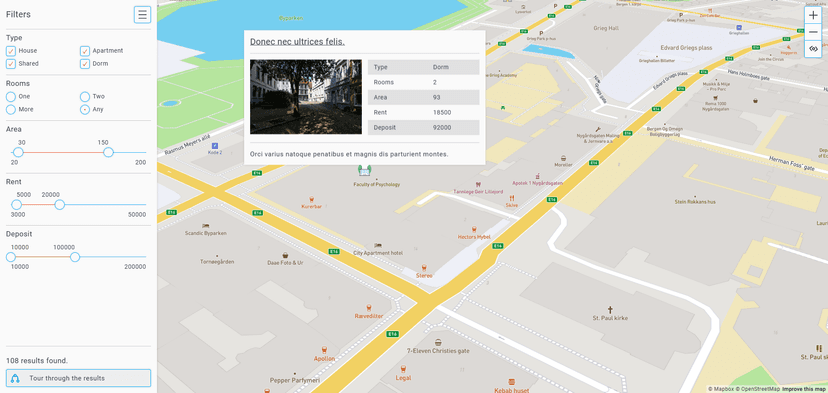Screen dimensions: 828x393
Task: Select the Two rooms radio button
Action: click(x=84, y=97)
